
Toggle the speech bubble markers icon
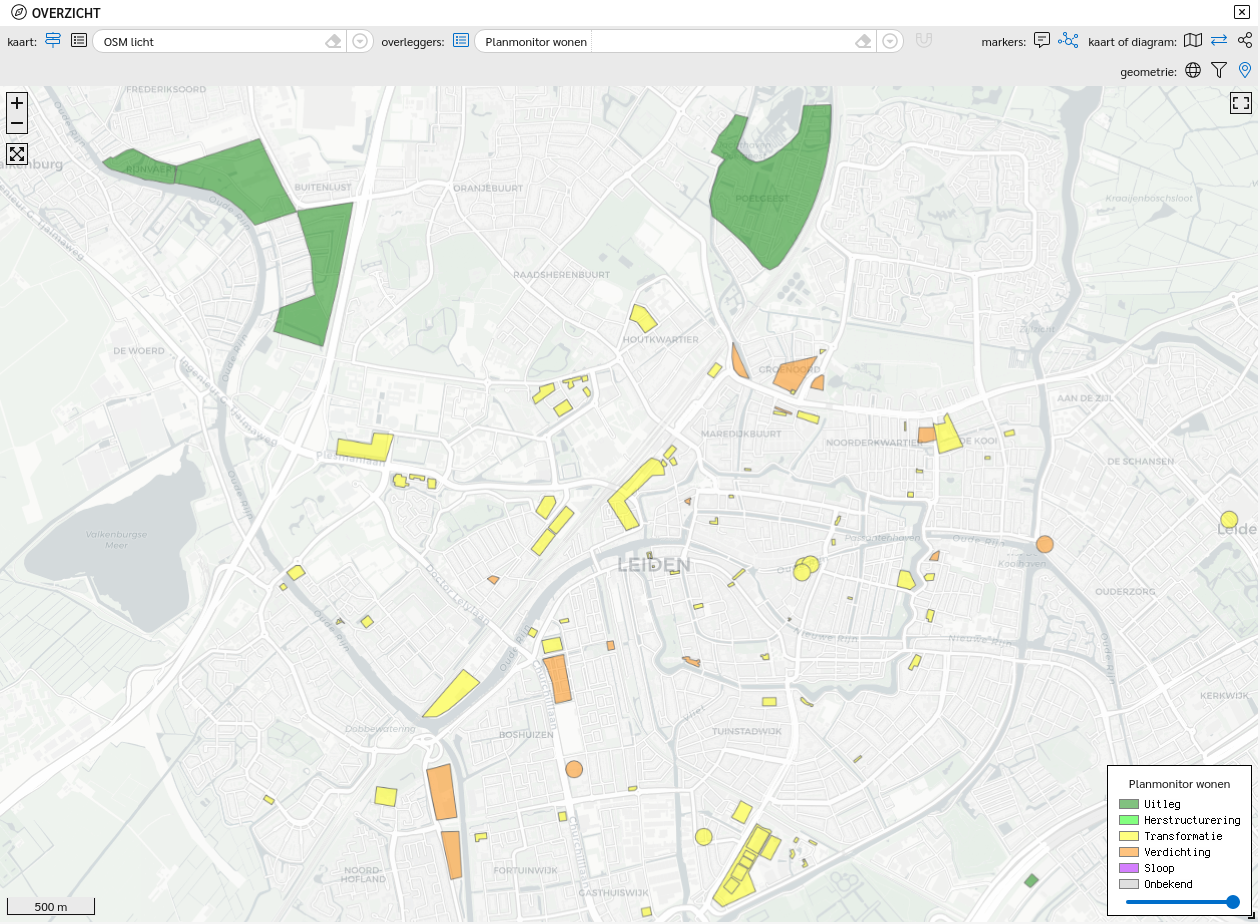click(1042, 41)
